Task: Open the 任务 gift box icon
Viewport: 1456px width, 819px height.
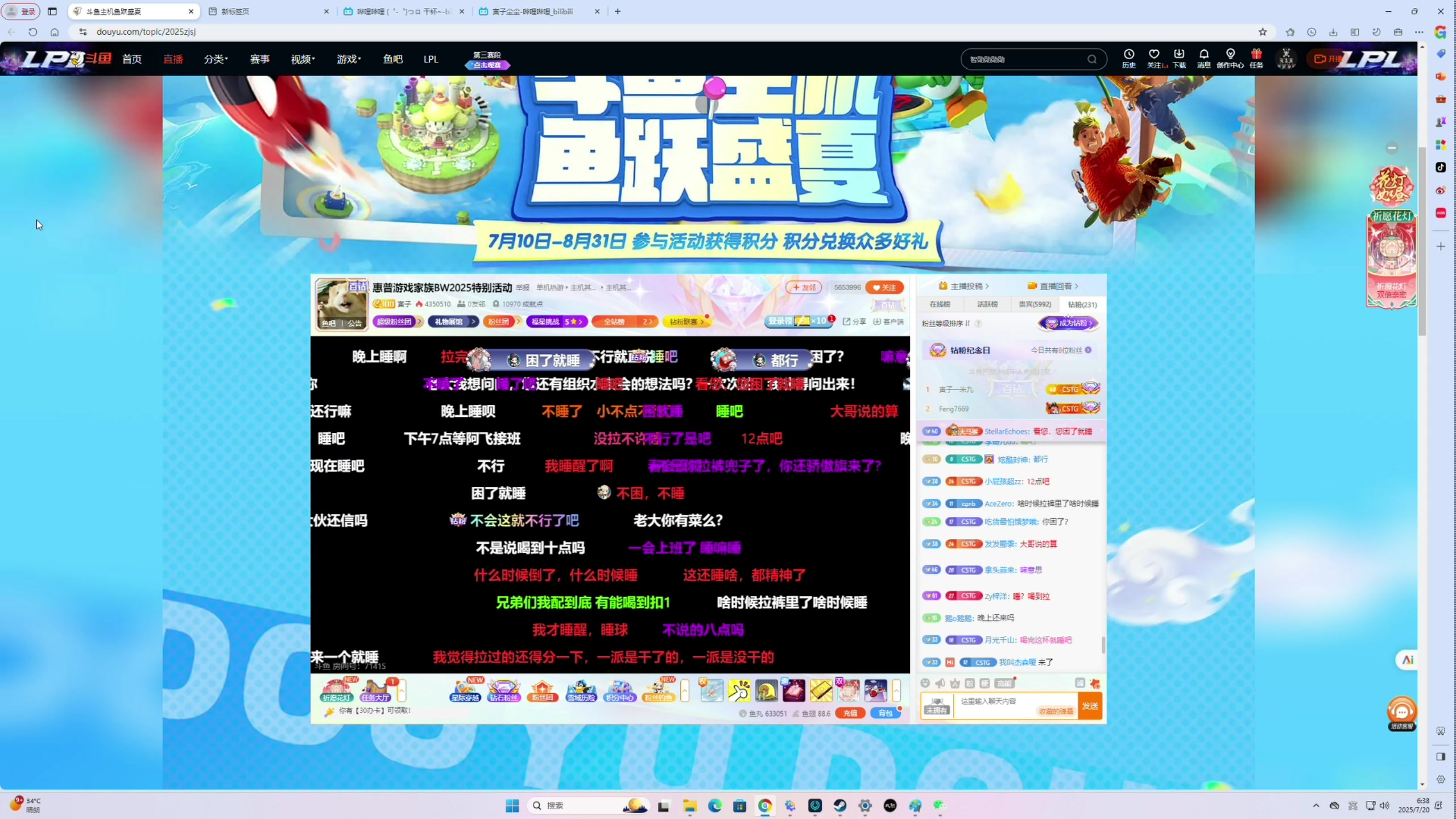Action: click(1256, 58)
